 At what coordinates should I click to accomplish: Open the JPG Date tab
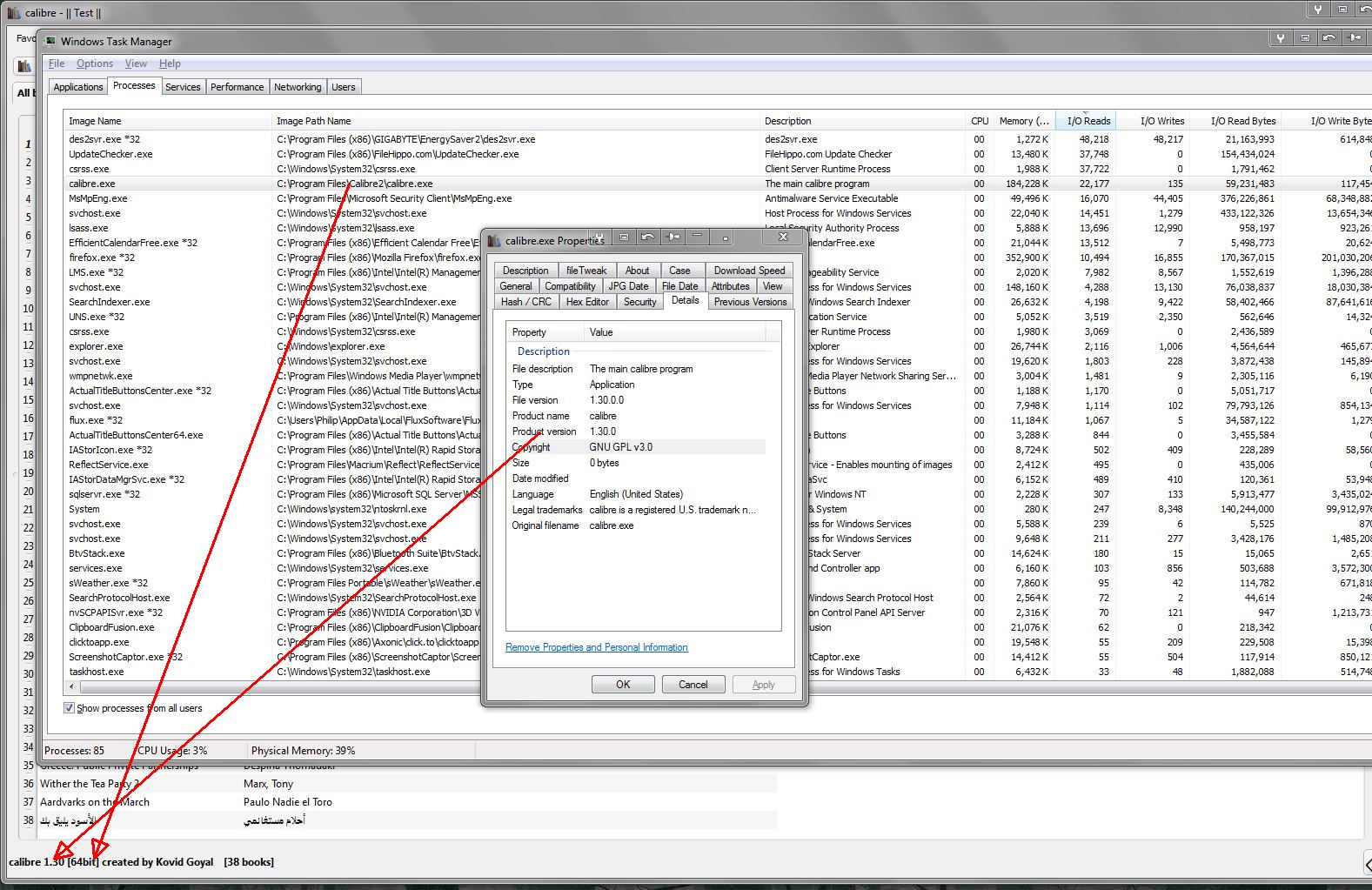(628, 286)
